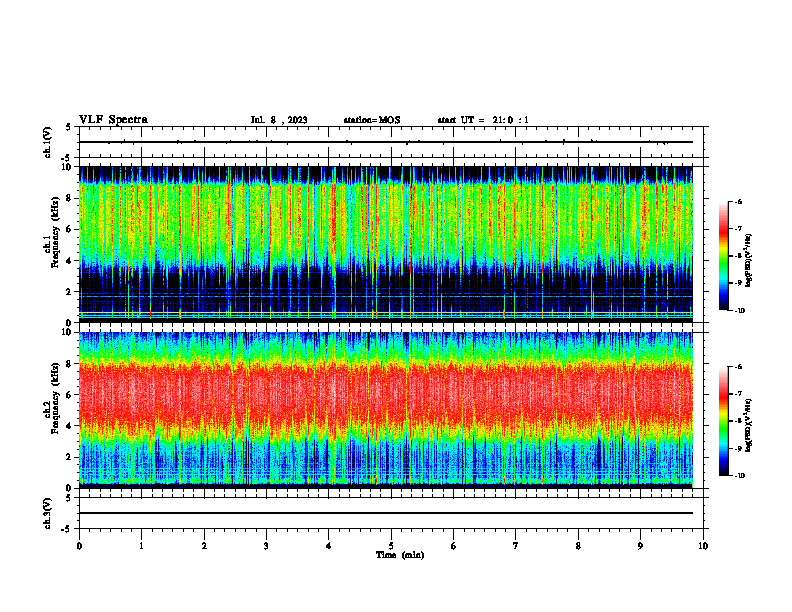Viewport: 792px width, 612px height.
Task: Click the "ch.1(V)" axis label
Action: point(48,142)
